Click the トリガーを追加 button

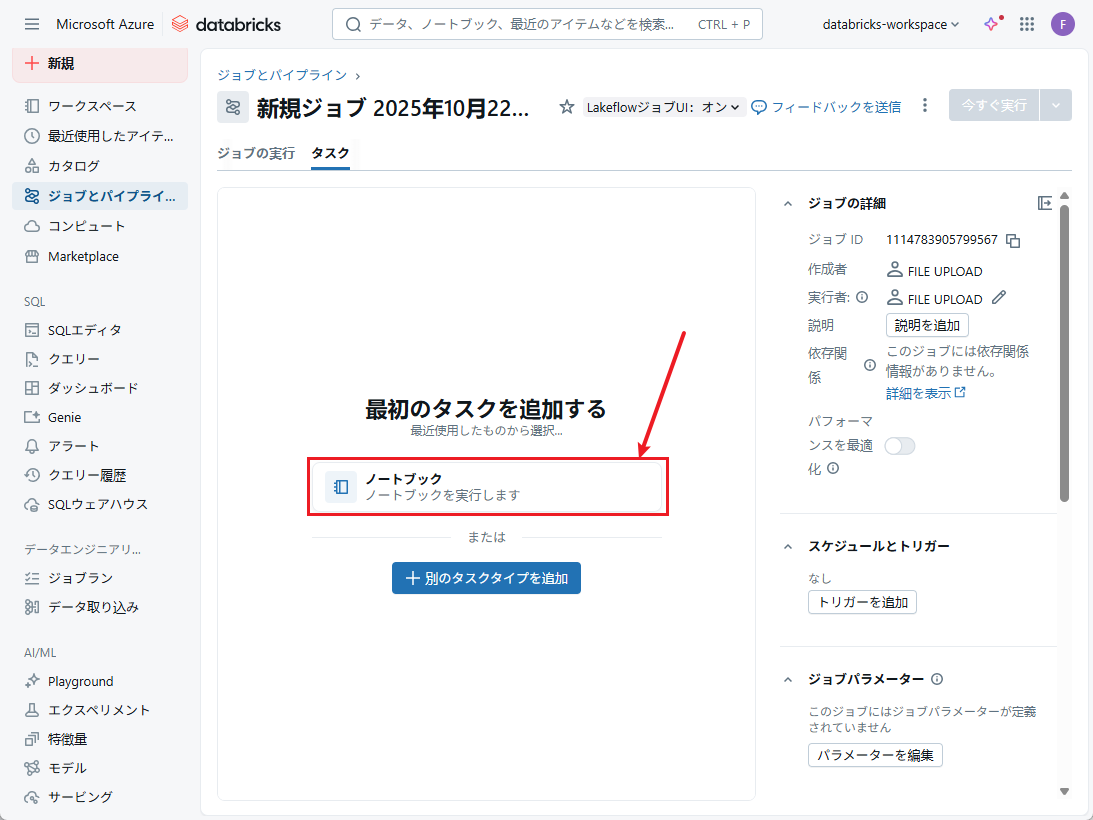pos(862,602)
